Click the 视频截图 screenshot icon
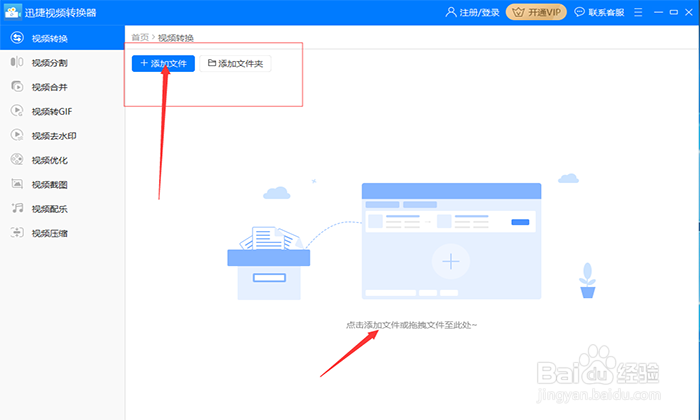The width and height of the screenshot is (700, 420). point(17,184)
